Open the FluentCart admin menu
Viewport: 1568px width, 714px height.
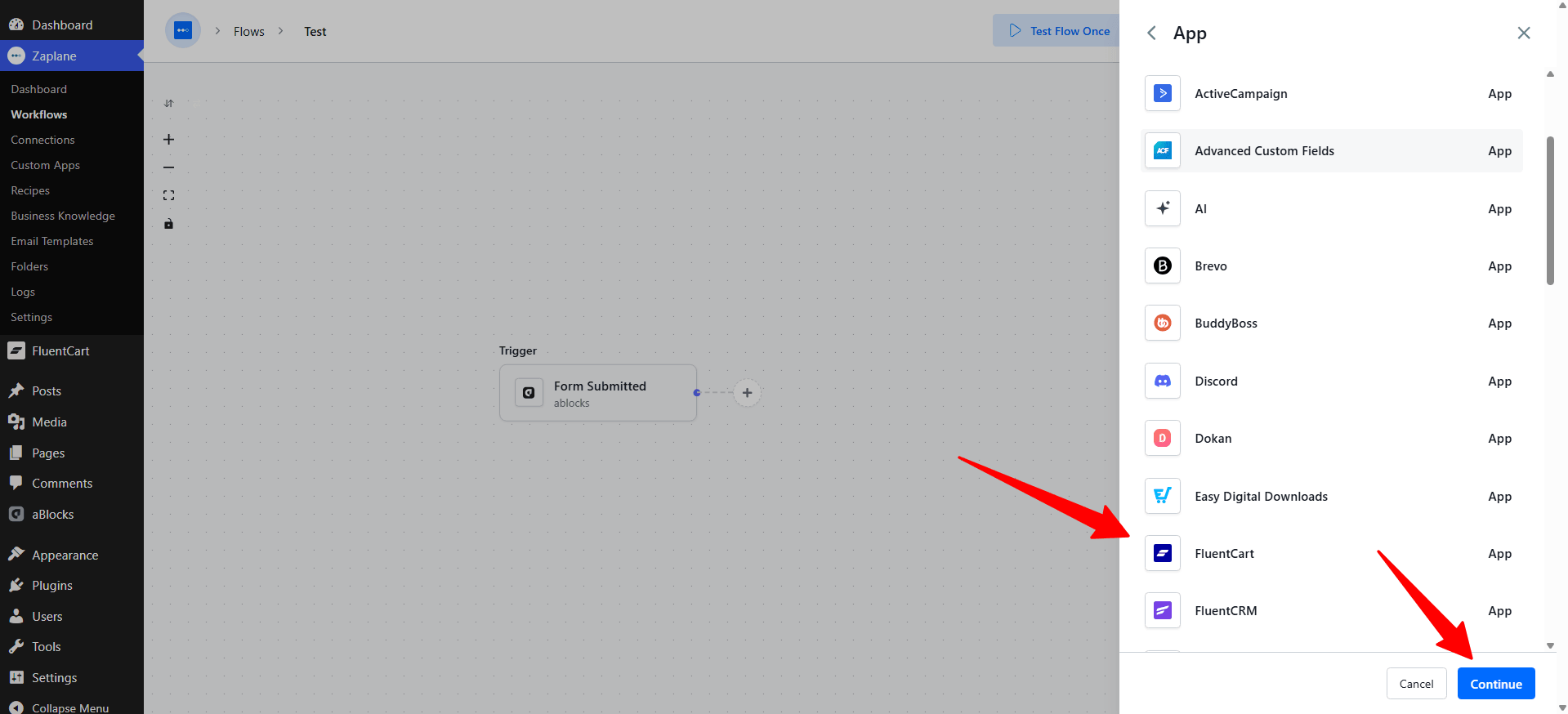[72, 350]
